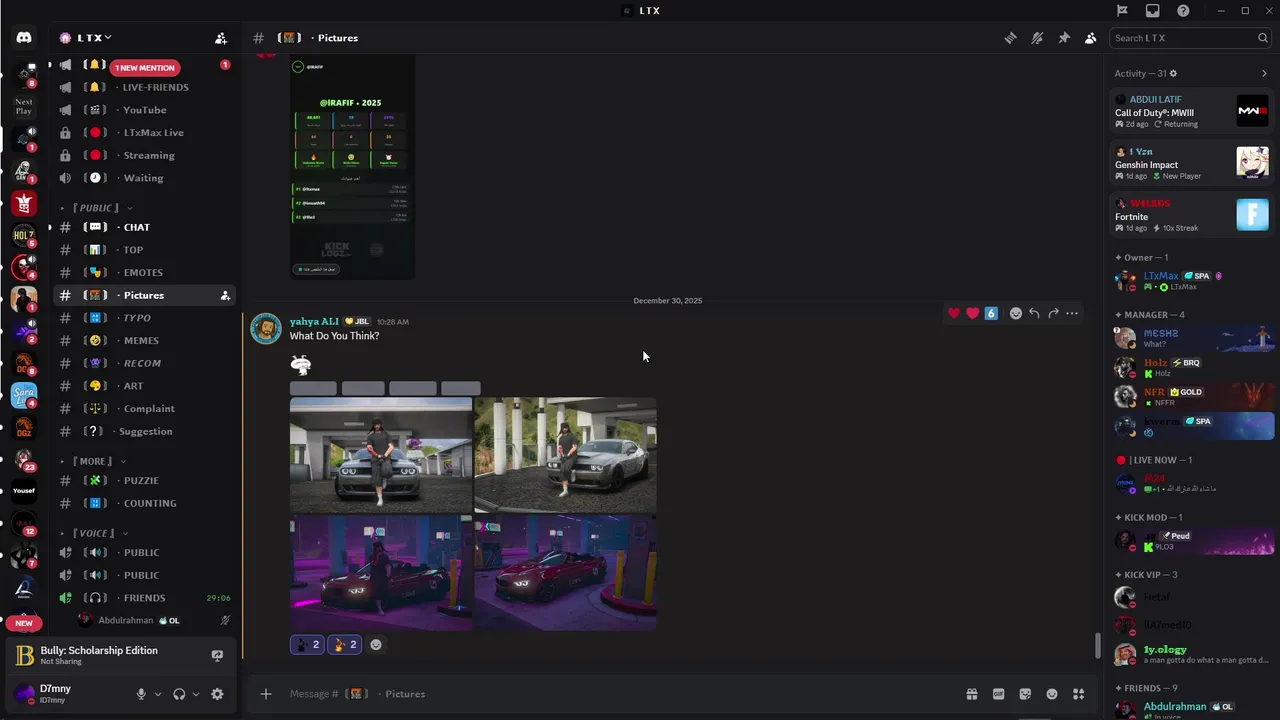Screen dimensions: 1280x720
Task: Open pinned messages in channel header
Action: pyautogui.click(x=1064, y=38)
